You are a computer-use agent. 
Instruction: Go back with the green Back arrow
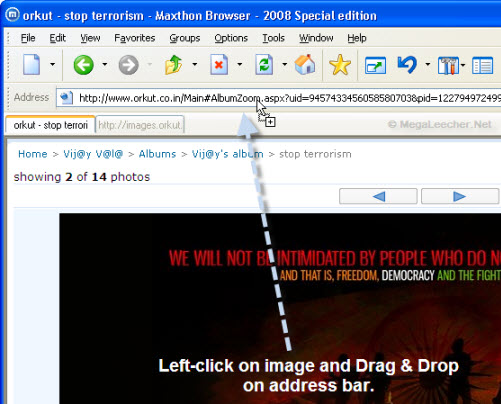tap(83, 65)
